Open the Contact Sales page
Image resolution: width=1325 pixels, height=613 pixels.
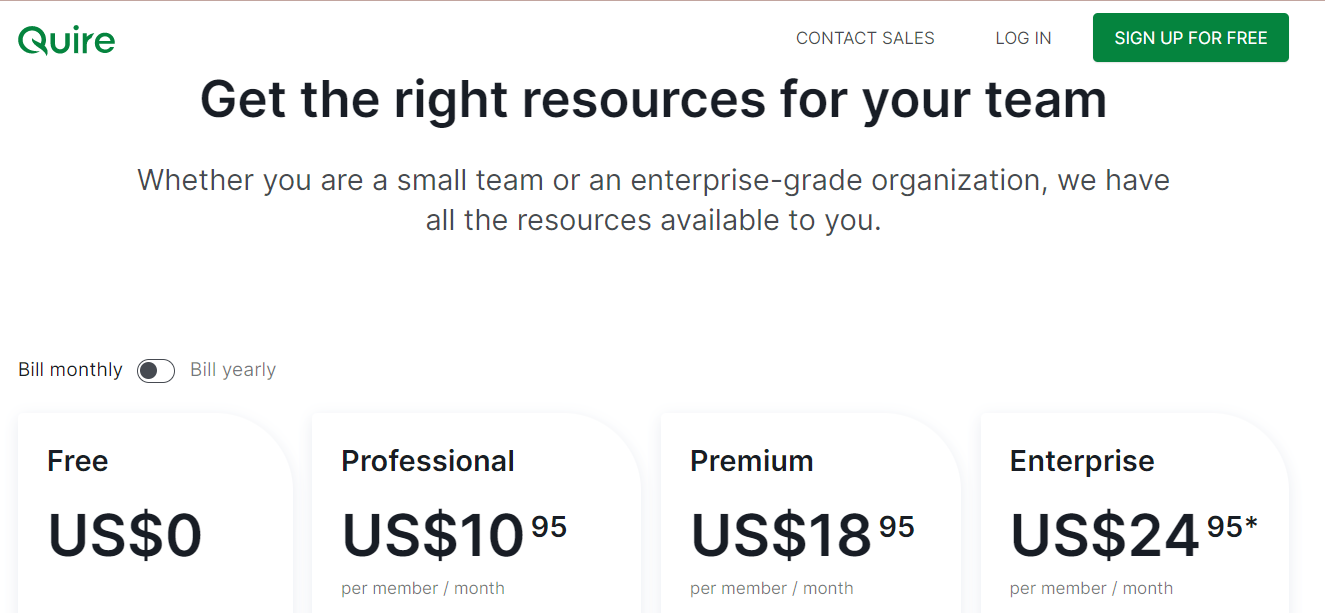tap(865, 38)
